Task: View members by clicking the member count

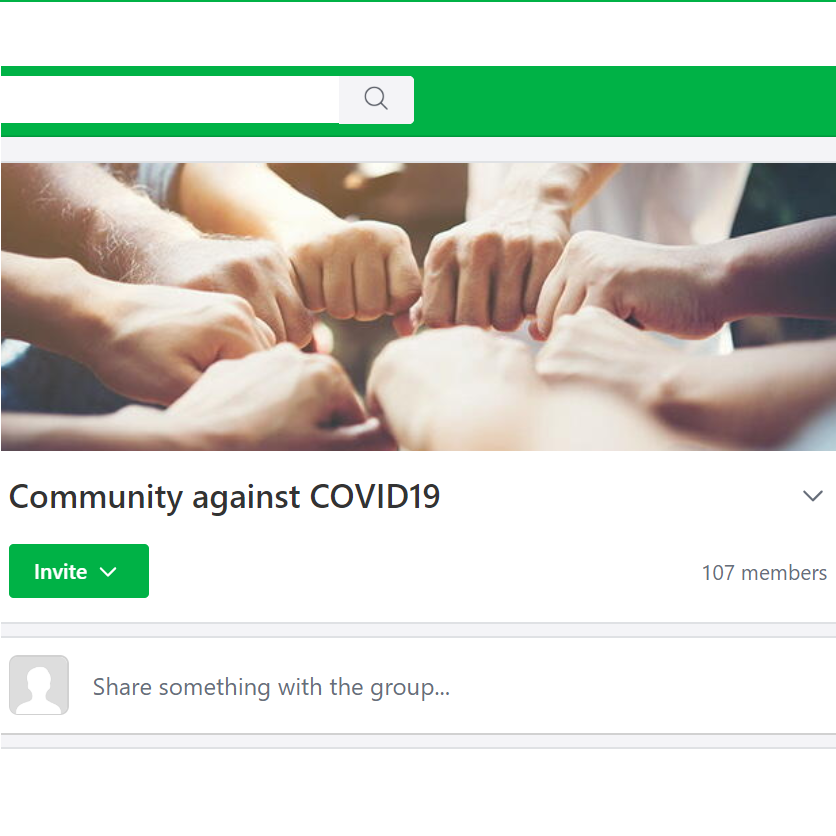Action: [764, 573]
